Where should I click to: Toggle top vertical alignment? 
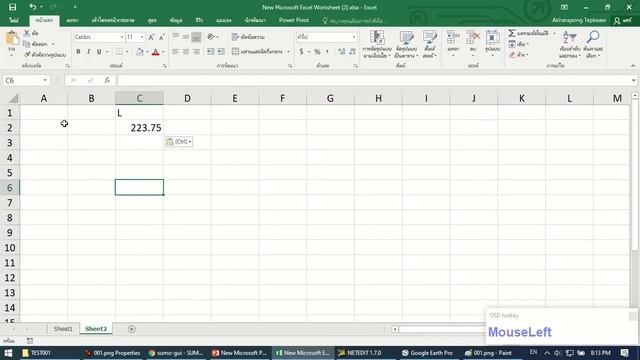click(176, 37)
